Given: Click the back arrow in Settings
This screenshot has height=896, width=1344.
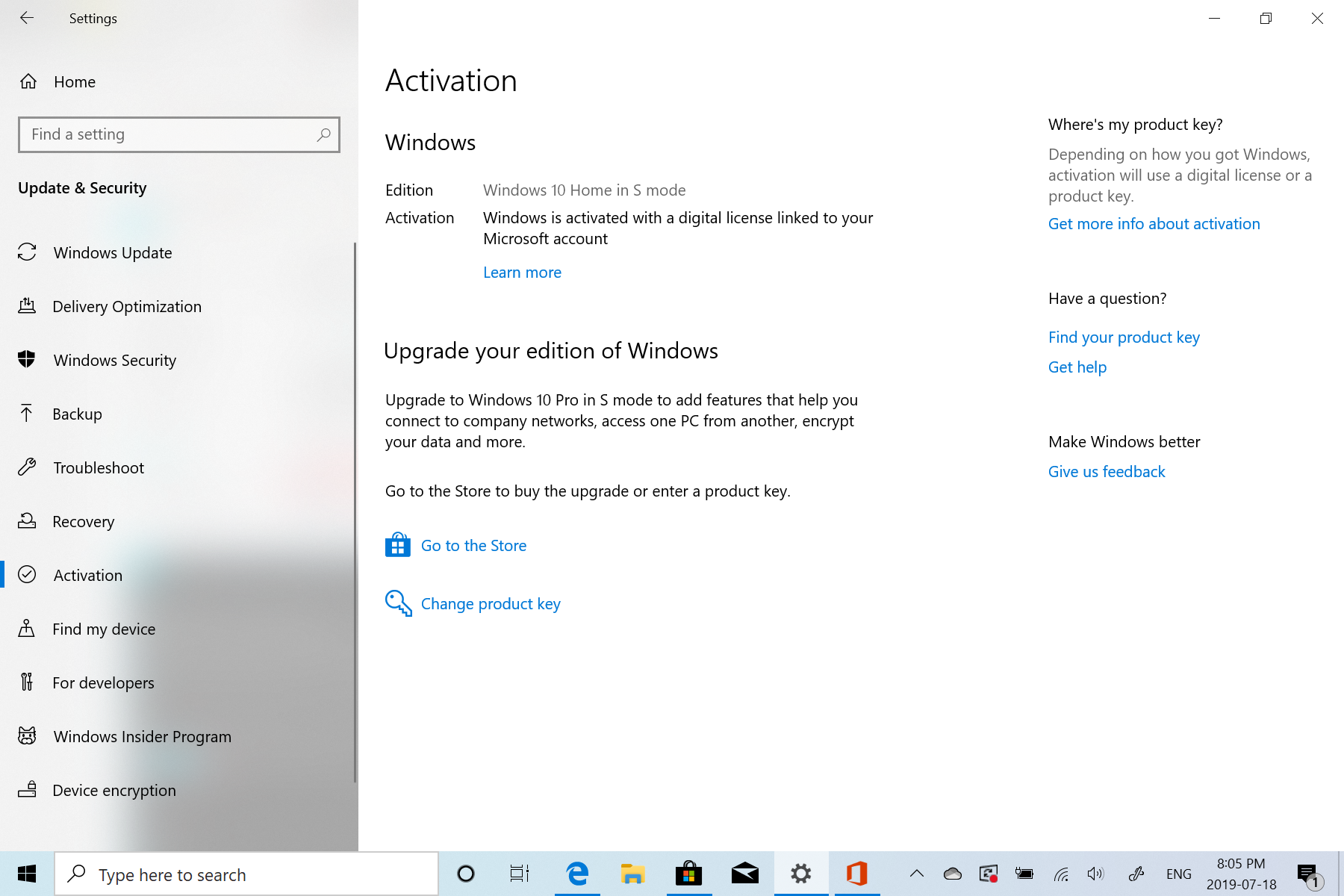Looking at the screenshot, I should [27, 18].
